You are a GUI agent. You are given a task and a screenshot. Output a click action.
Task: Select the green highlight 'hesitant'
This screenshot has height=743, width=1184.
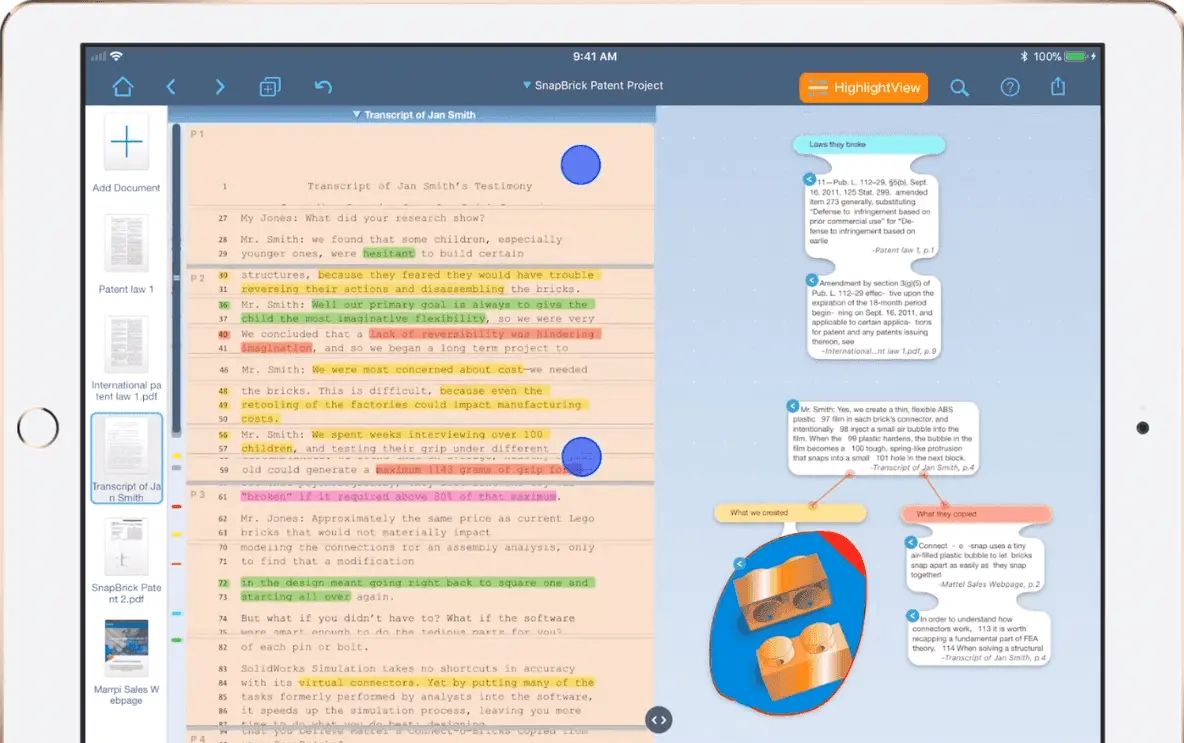[389, 254]
